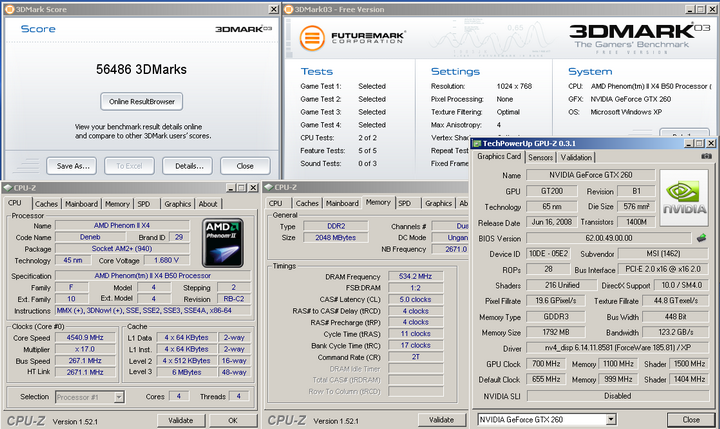Click the Memory-tab CPU-Z window title icon
Screen dimensions: 720x429
click(269, 187)
